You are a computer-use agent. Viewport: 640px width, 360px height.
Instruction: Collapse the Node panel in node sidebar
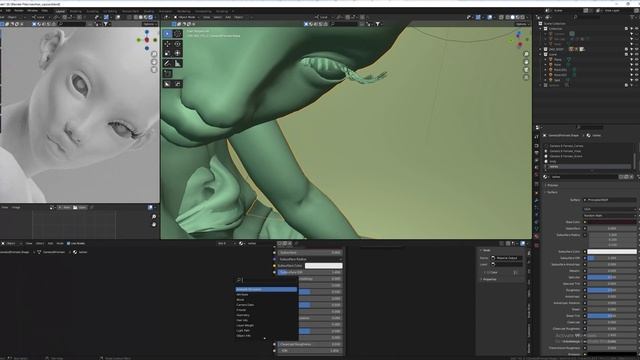point(486,250)
